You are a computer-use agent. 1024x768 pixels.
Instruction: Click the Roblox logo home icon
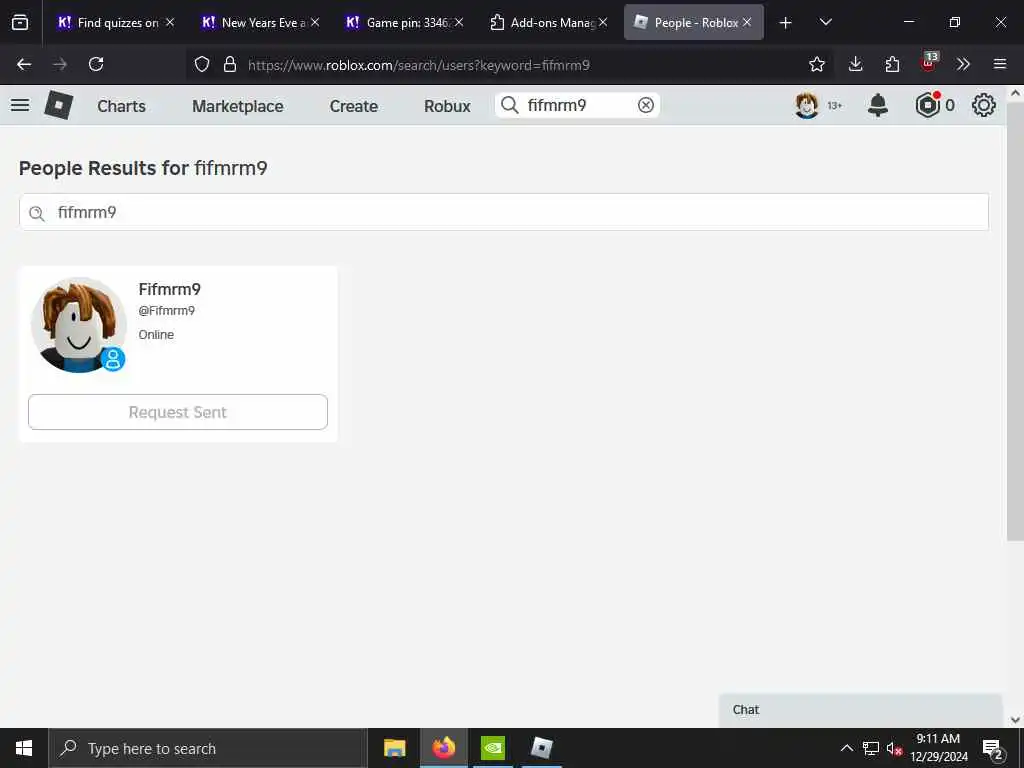tap(58, 105)
